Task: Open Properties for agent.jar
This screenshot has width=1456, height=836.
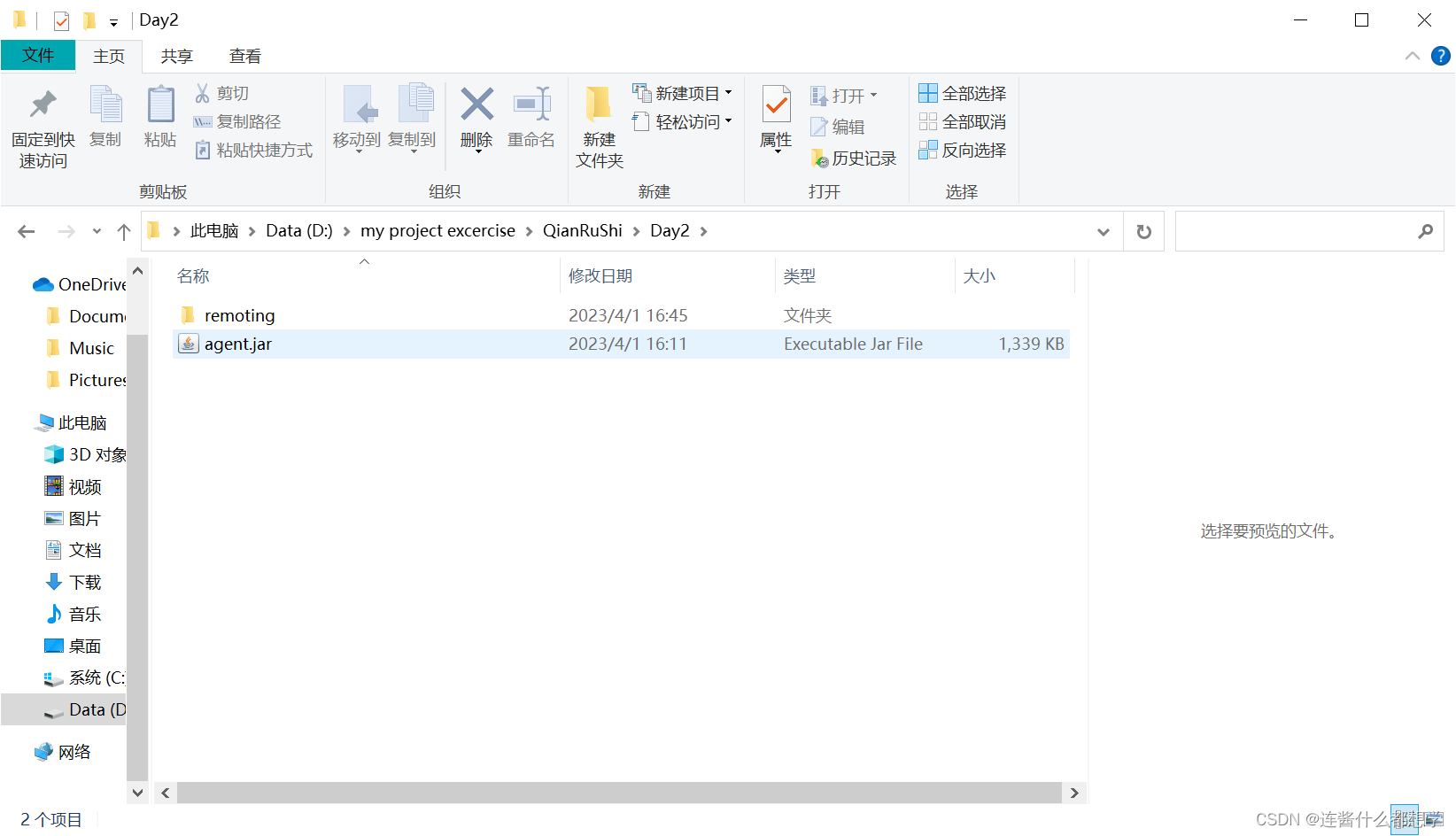Action: pos(775,120)
